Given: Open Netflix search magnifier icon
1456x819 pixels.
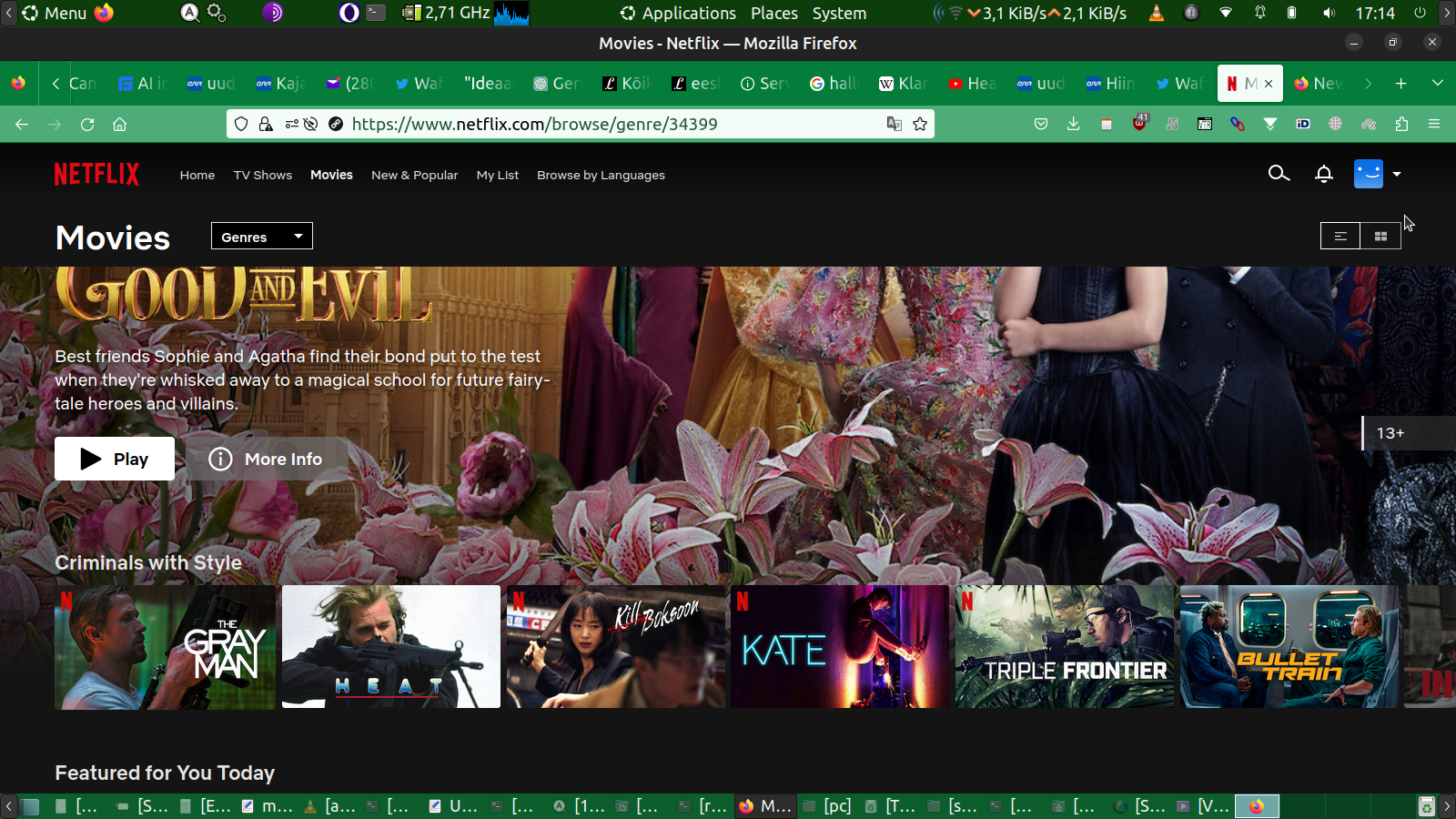Looking at the screenshot, I should [1279, 174].
